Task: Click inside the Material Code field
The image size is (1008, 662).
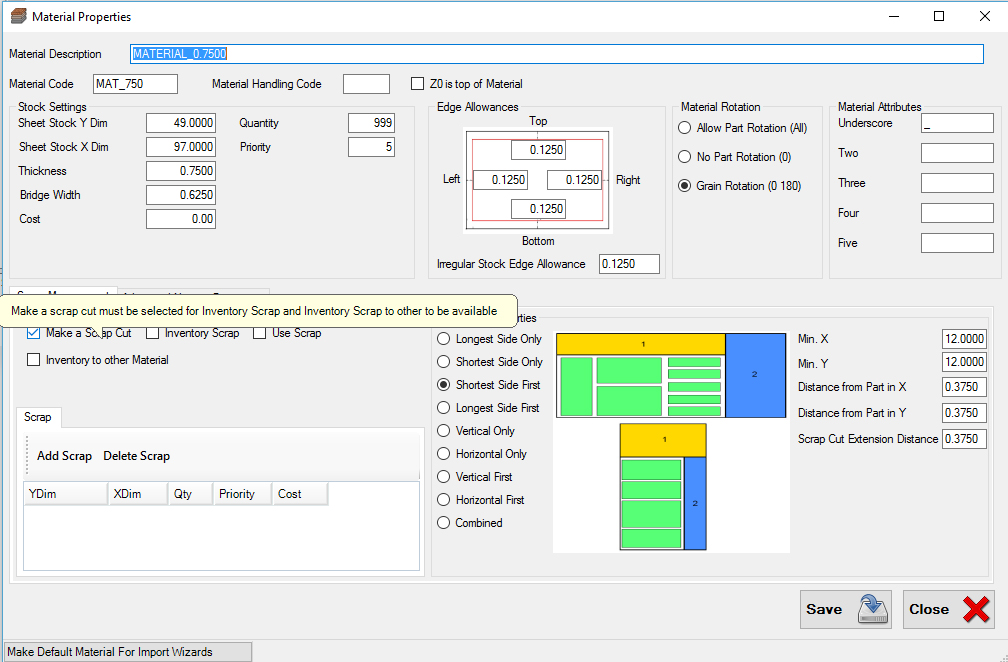Action: pos(133,83)
